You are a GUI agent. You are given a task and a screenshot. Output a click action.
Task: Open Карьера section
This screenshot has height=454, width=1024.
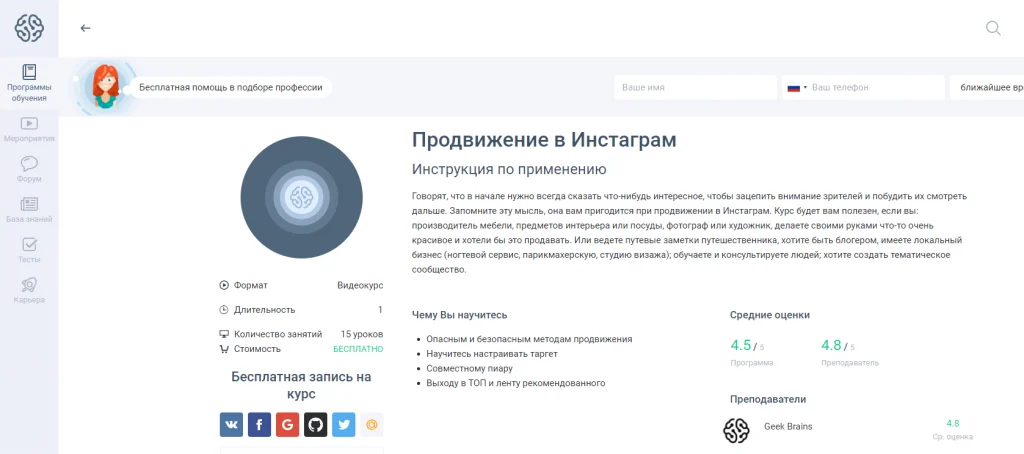29,291
